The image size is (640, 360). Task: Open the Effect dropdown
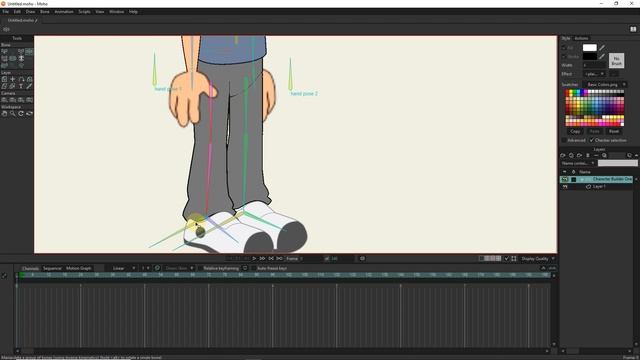click(x=595, y=74)
